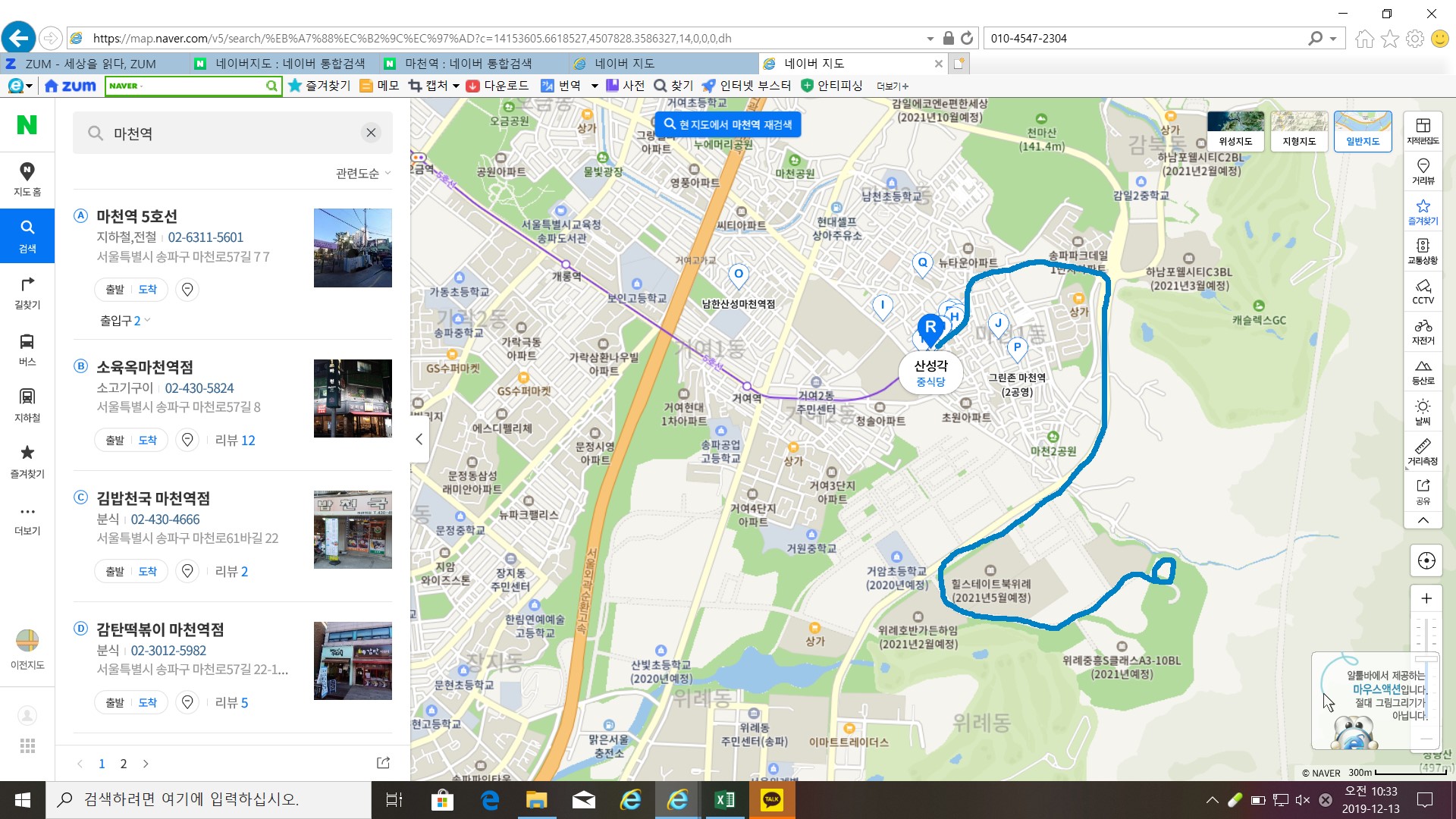The image size is (1456, 819).
Task: Click the 거리뷰 street view tool
Action: pyautogui.click(x=1423, y=171)
